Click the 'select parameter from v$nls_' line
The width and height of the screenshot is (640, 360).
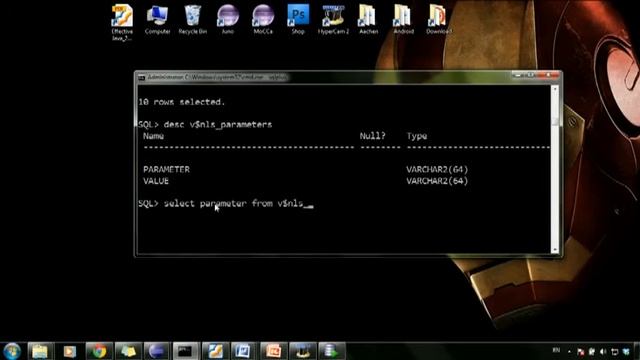click(x=226, y=204)
